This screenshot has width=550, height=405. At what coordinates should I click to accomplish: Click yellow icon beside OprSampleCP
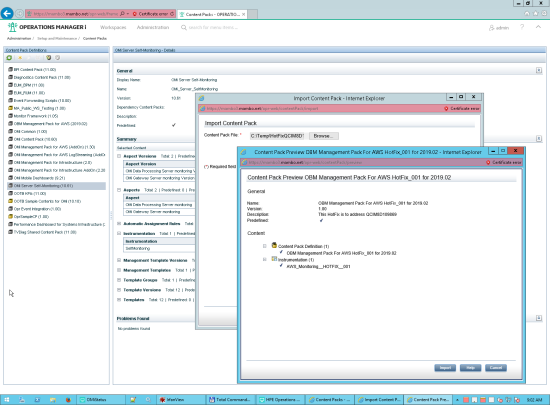[x=11, y=216]
